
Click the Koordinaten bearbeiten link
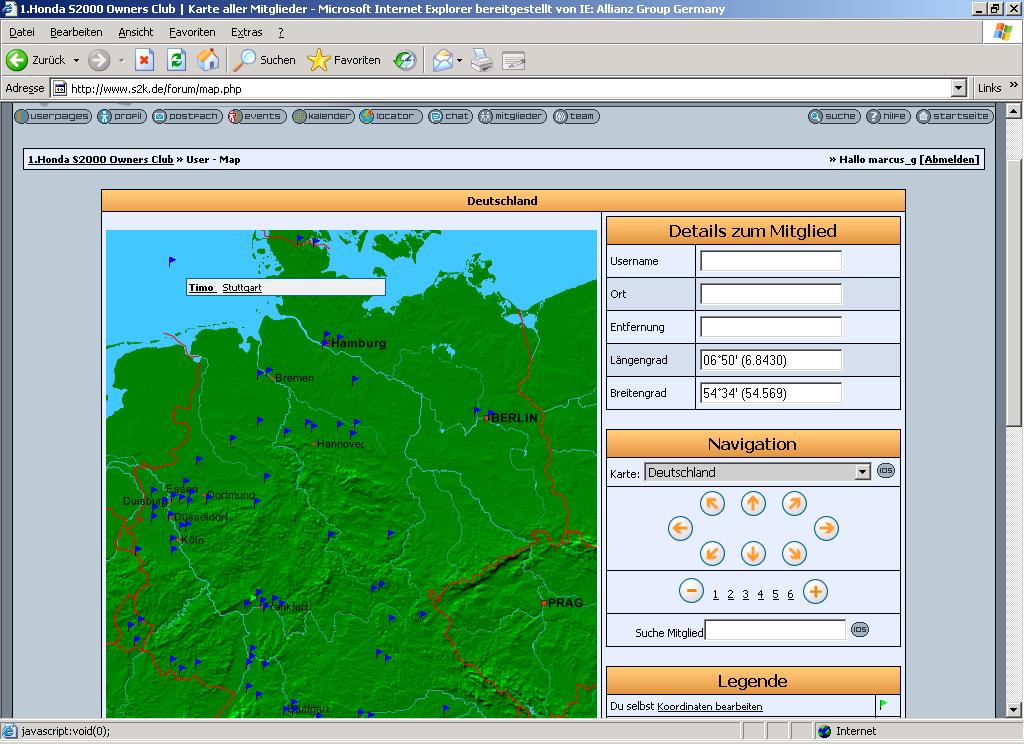point(709,707)
